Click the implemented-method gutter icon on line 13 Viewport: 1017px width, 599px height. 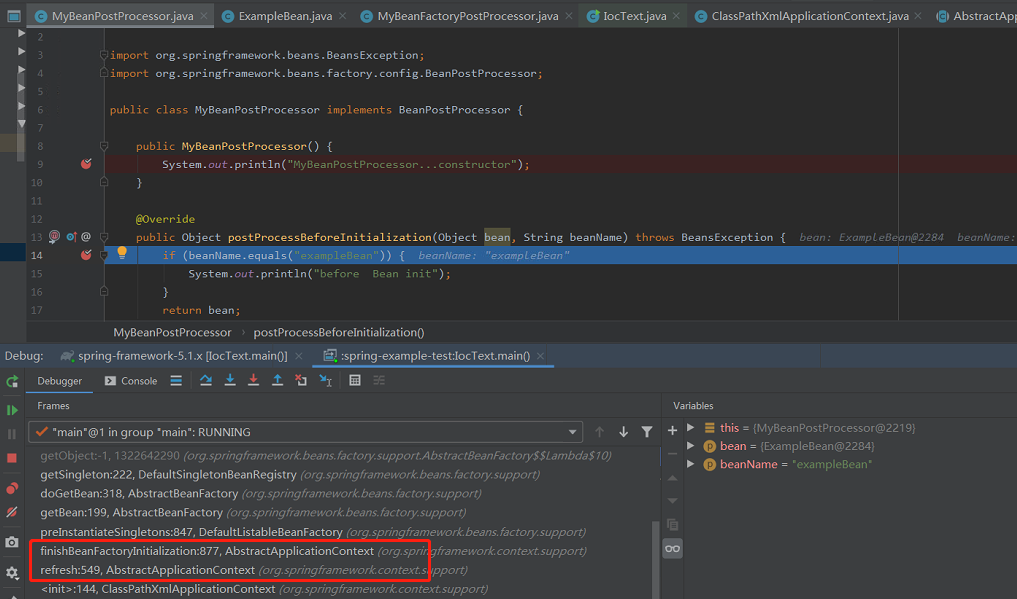(71, 237)
